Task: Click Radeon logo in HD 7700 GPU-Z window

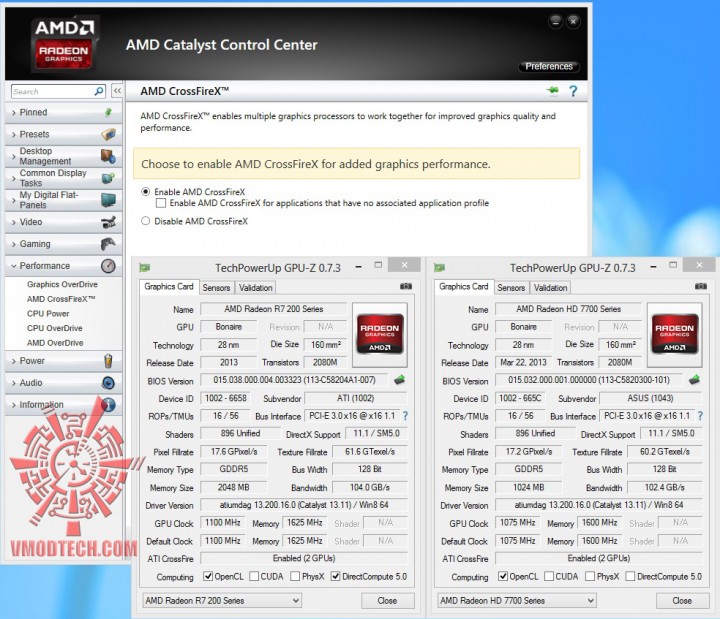Action: 675,335
